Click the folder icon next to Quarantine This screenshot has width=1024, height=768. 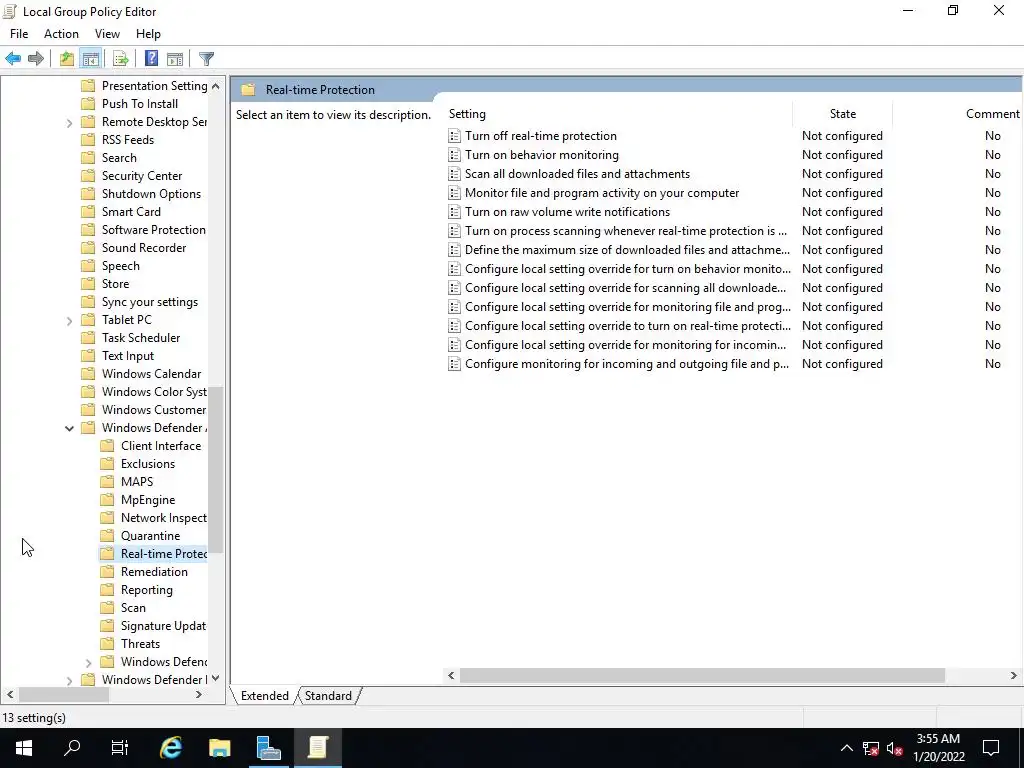click(107, 536)
